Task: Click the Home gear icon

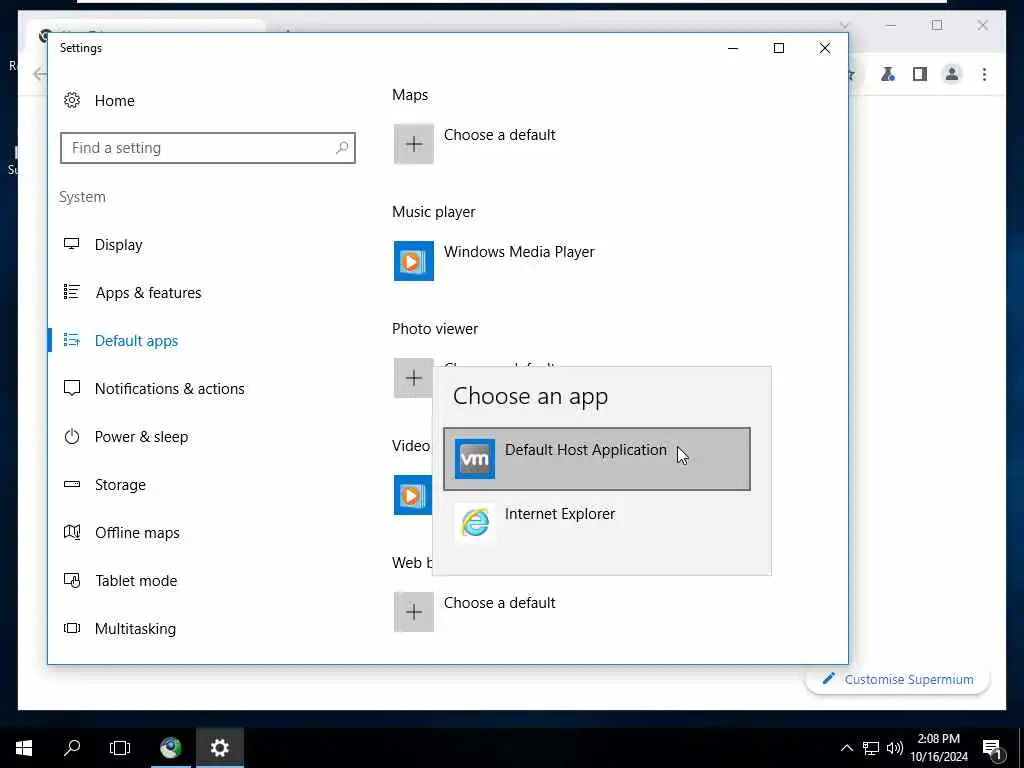Action: [x=72, y=100]
